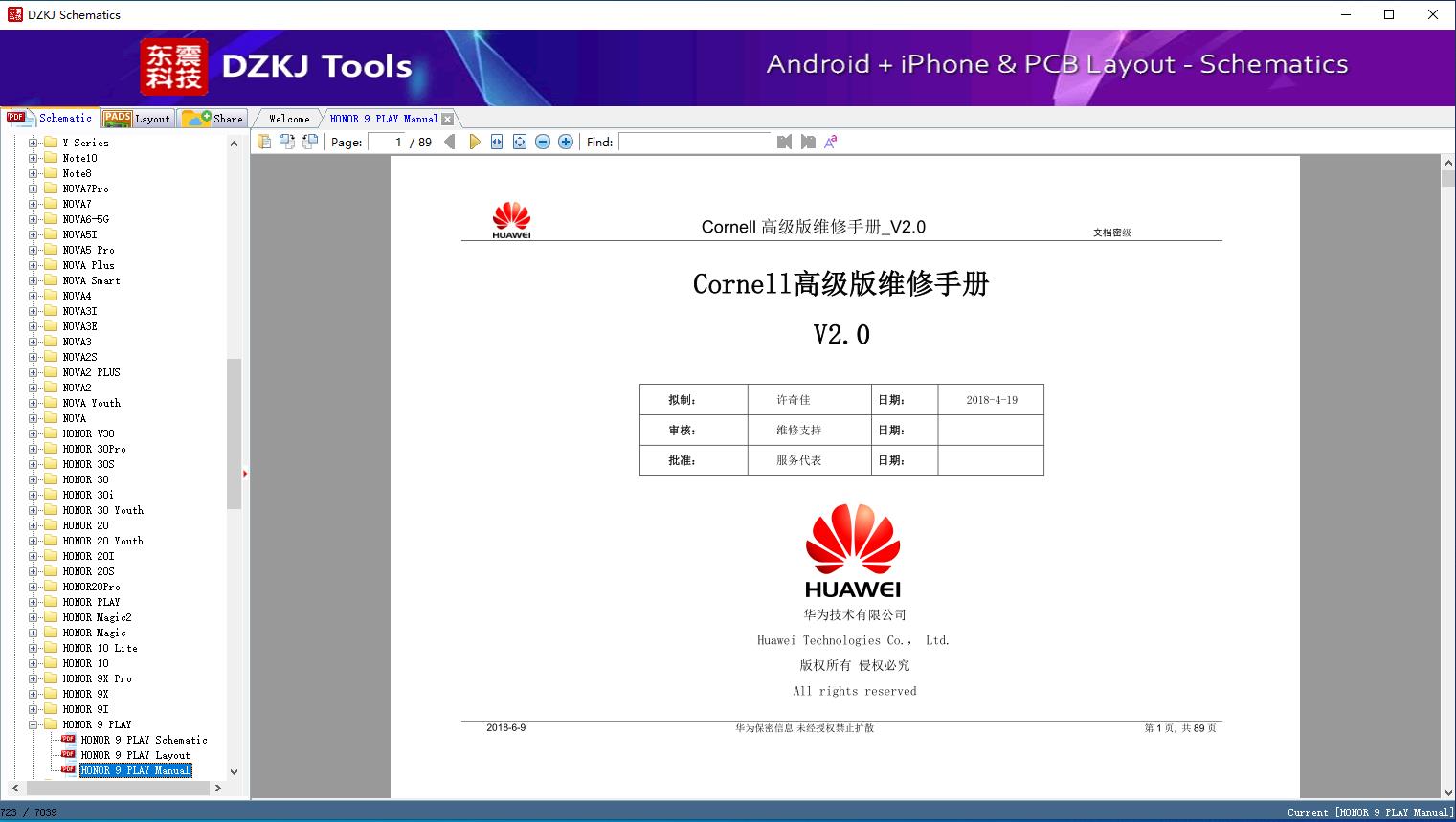Click the folder icon next to NOVA7Pro
Image resolution: width=1456 pixels, height=822 pixels.
tap(51, 189)
